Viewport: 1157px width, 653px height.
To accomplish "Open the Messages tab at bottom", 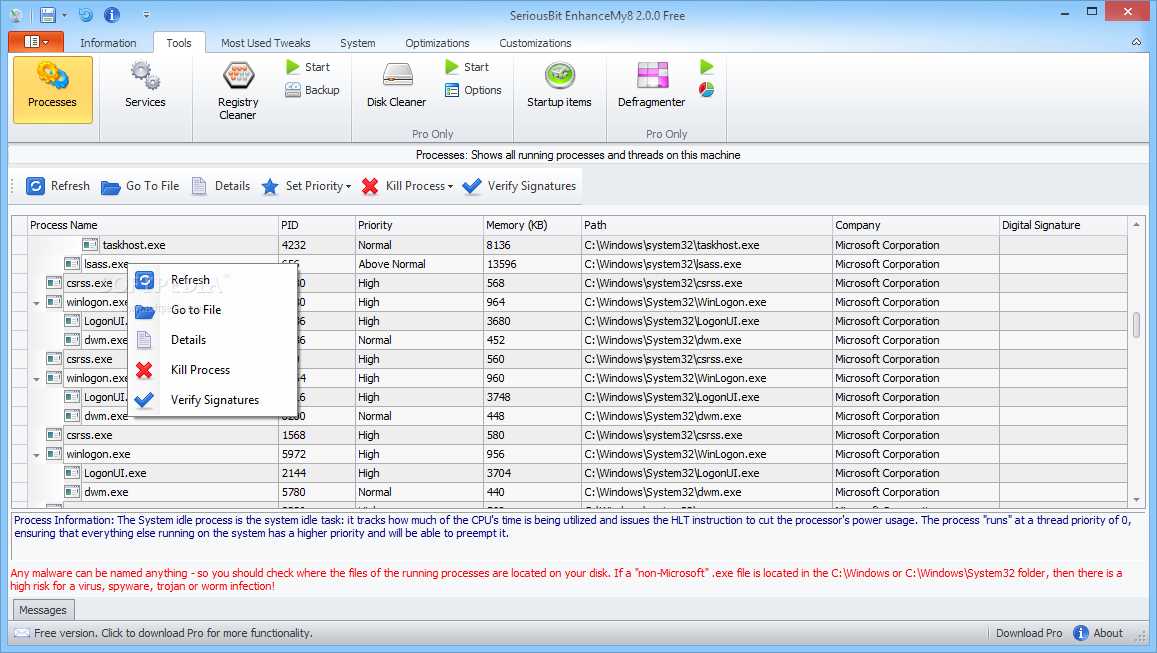I will tap(43, 610).
